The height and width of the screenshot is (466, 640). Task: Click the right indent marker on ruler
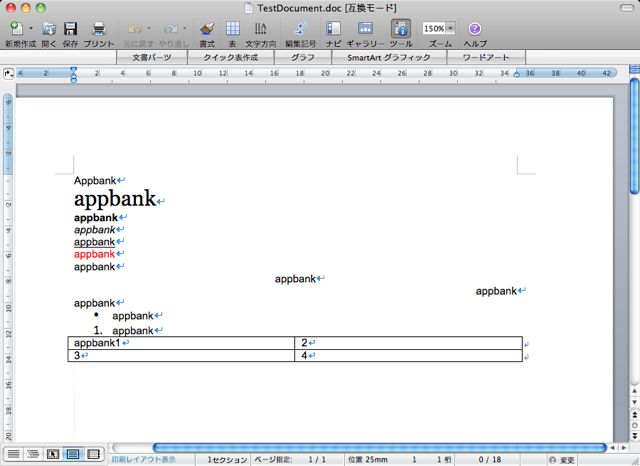point(517,74)
